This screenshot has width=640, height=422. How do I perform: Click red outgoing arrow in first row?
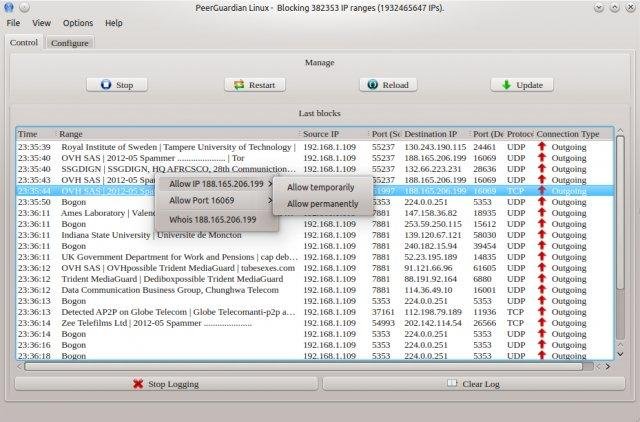[x=542, y=147]
